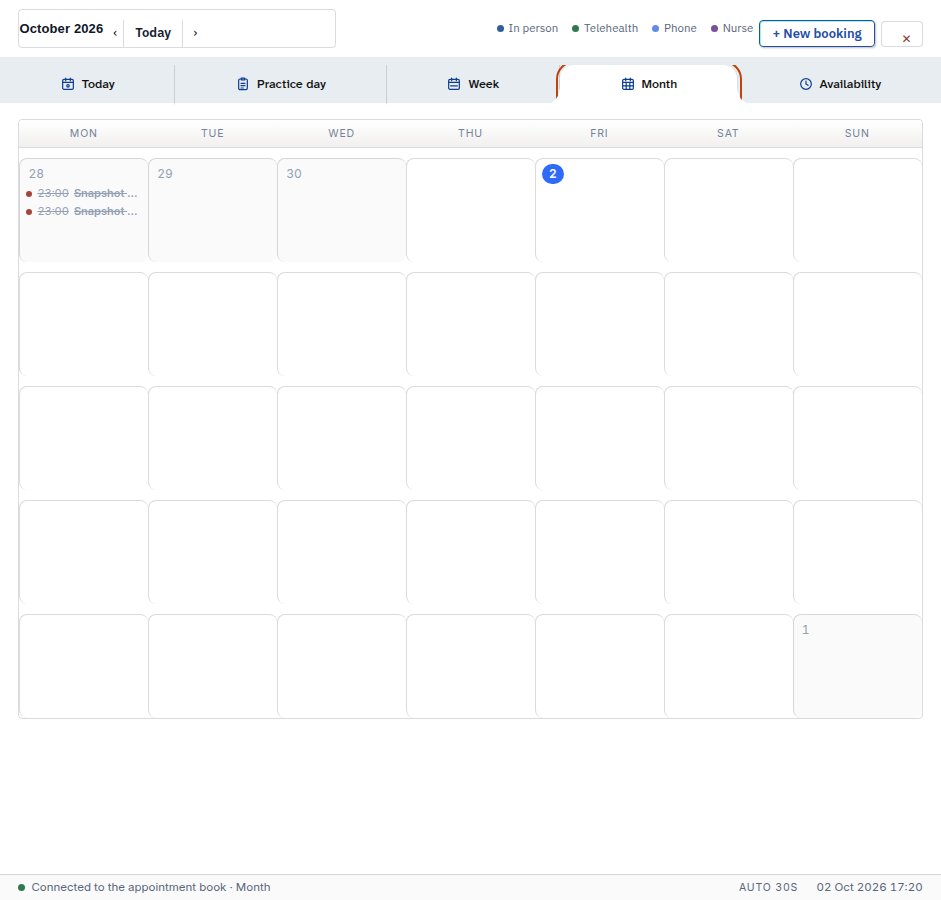Click the Connected to the appointment book status
The width and height of the screenshot is (941, 900).
(x=151, y=887)
